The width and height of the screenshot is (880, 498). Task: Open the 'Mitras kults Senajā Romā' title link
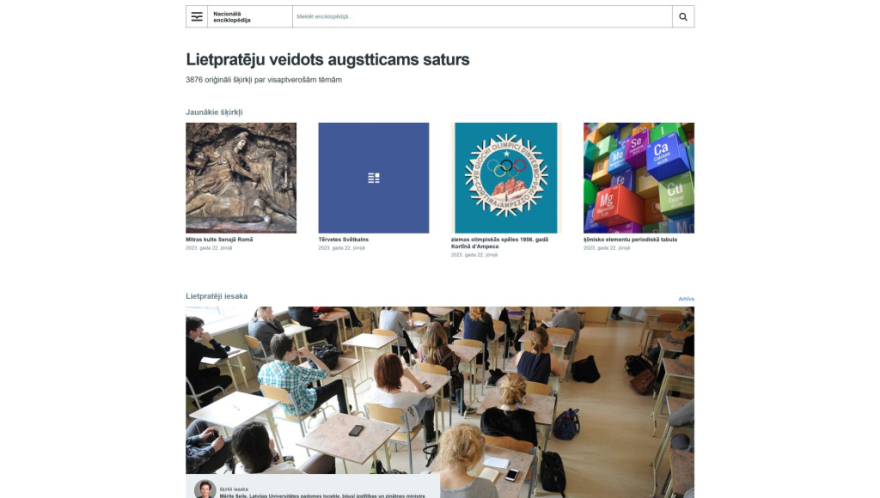coord(219,239)
